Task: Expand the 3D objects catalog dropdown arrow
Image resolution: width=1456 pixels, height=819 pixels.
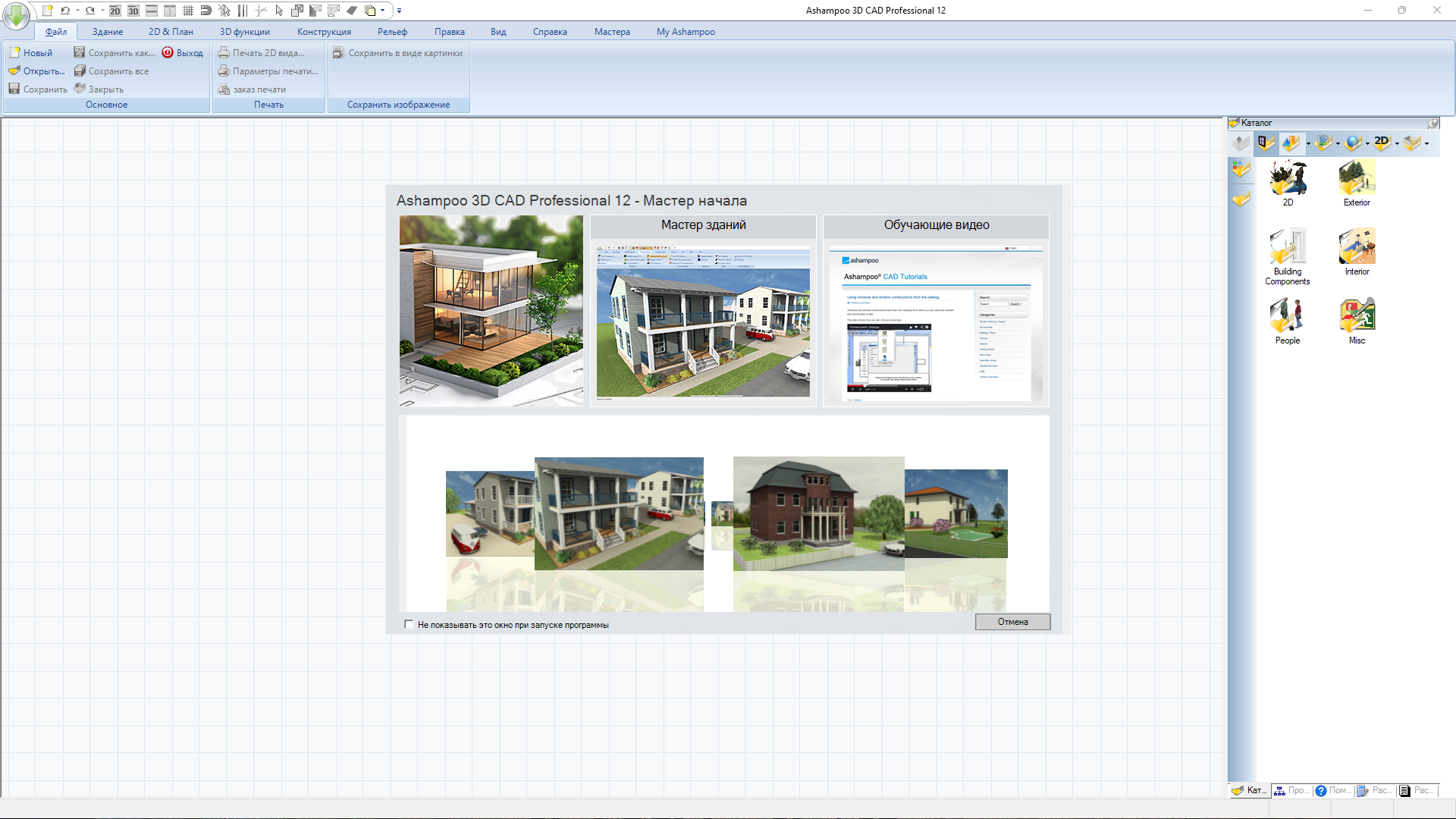Action: [1308, 143]
